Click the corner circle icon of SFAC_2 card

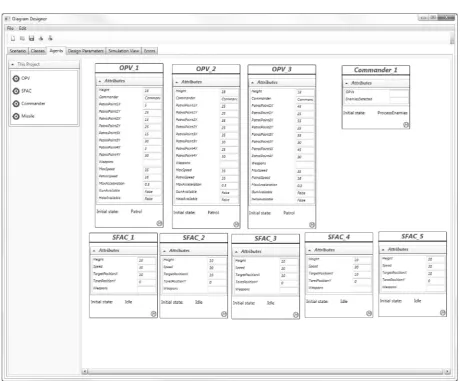point(224,314)
